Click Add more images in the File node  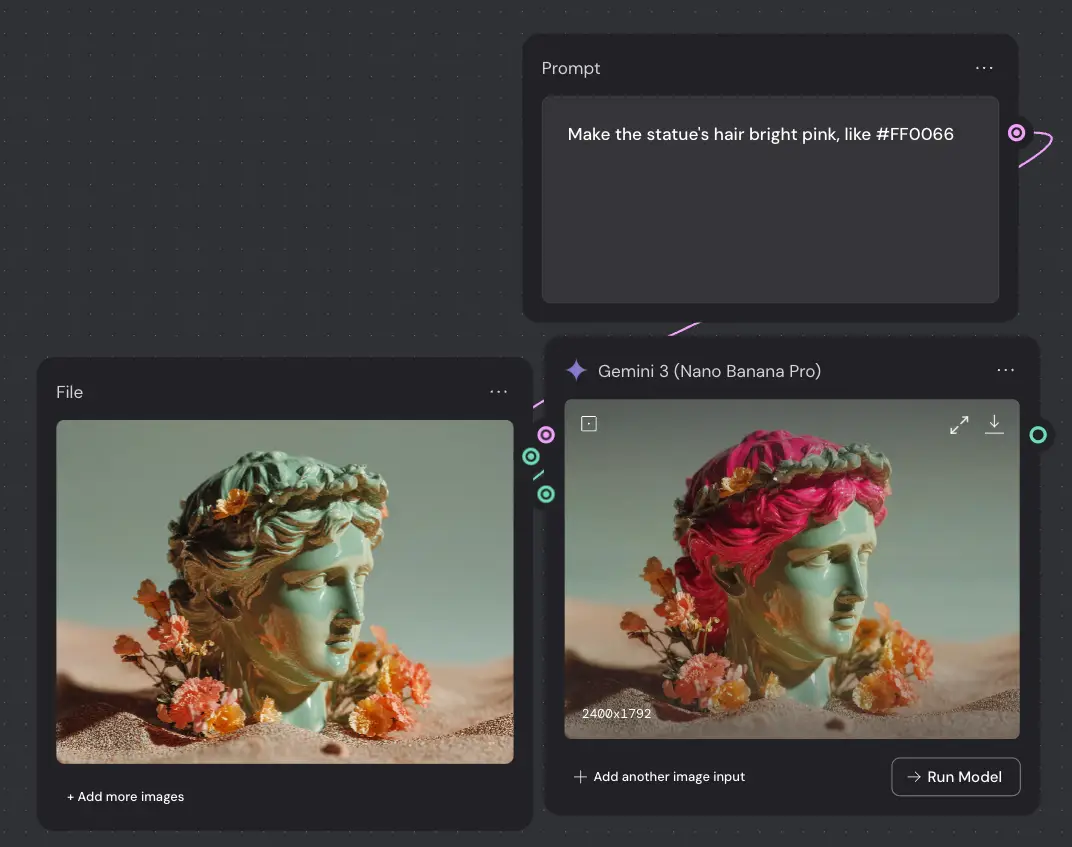[125, 797]
